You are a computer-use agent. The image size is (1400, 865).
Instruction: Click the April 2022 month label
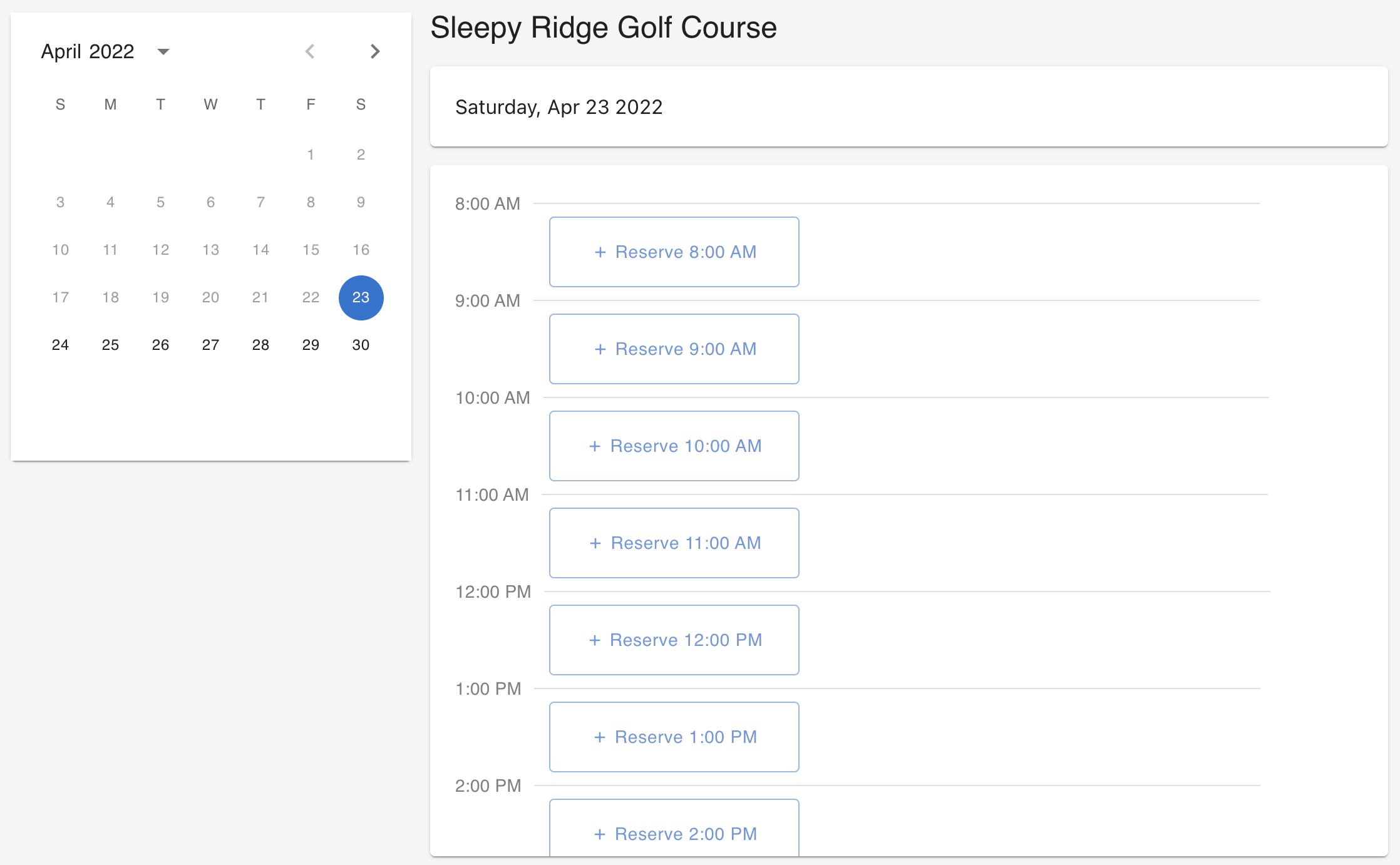[88, 51]
